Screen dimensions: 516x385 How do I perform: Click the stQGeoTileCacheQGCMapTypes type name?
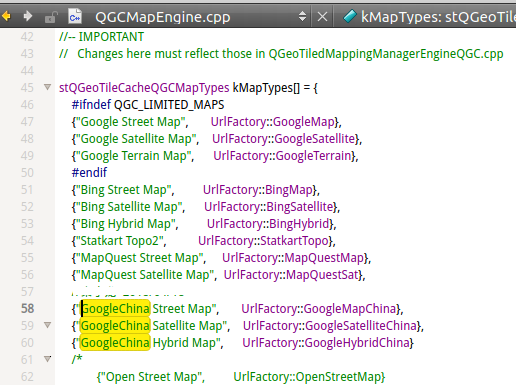(144, 88)
